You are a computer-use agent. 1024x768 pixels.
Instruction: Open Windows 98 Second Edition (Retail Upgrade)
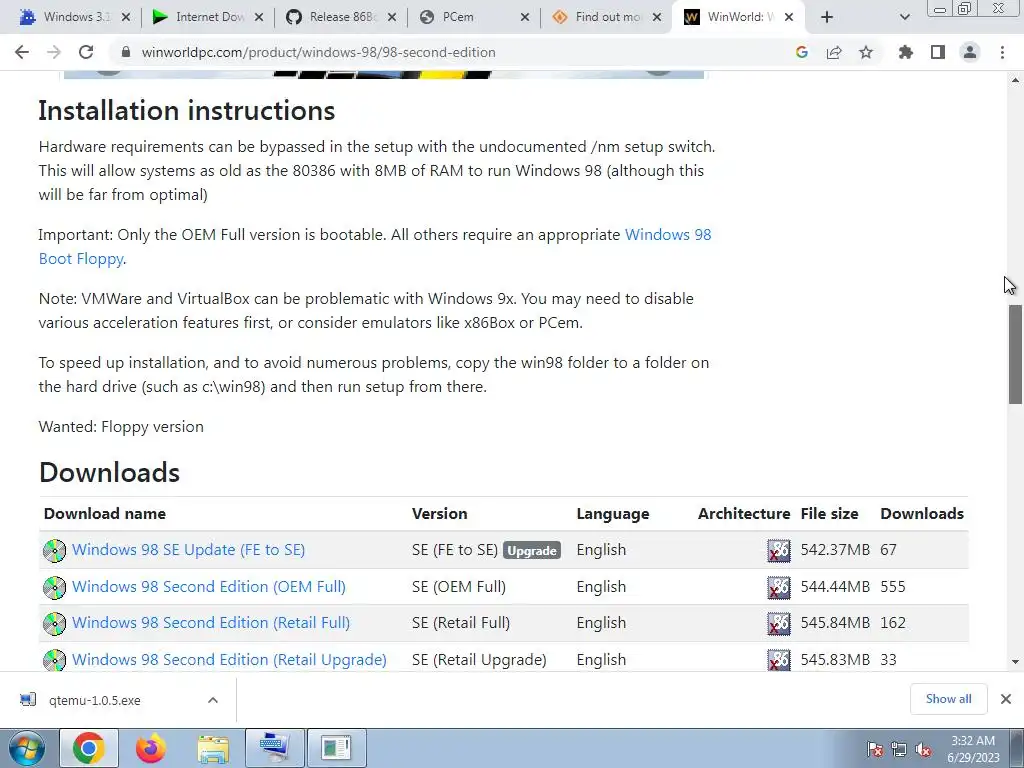tap(229, 660)
